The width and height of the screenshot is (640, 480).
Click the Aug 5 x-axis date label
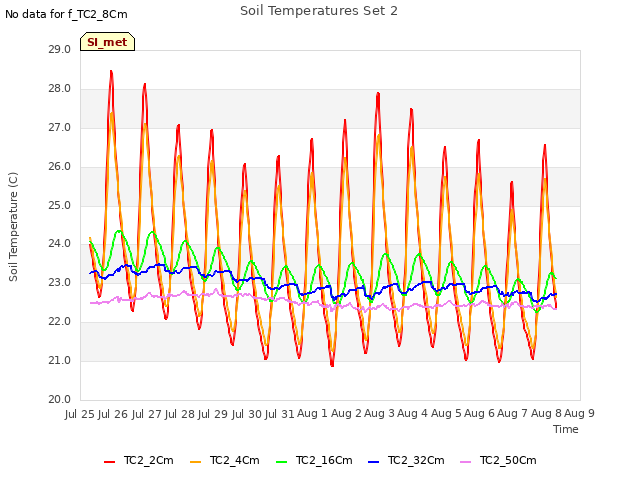pos(446,414)
